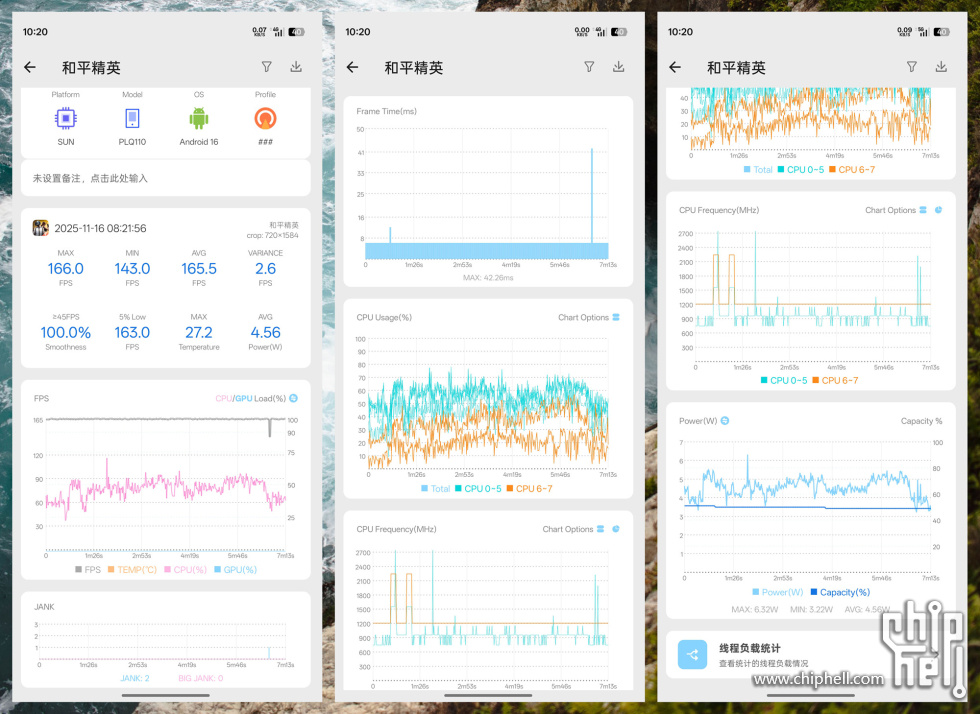Tap the share icon on the 线程负载统计 card
The image size is (980, 714).
693,655
